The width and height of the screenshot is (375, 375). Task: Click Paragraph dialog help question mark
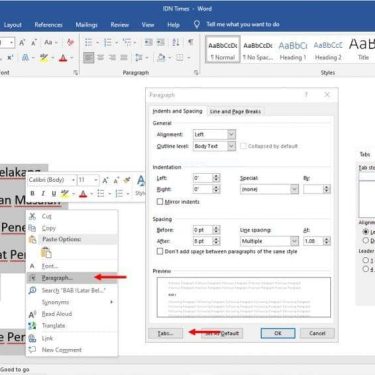click(306, 95)
